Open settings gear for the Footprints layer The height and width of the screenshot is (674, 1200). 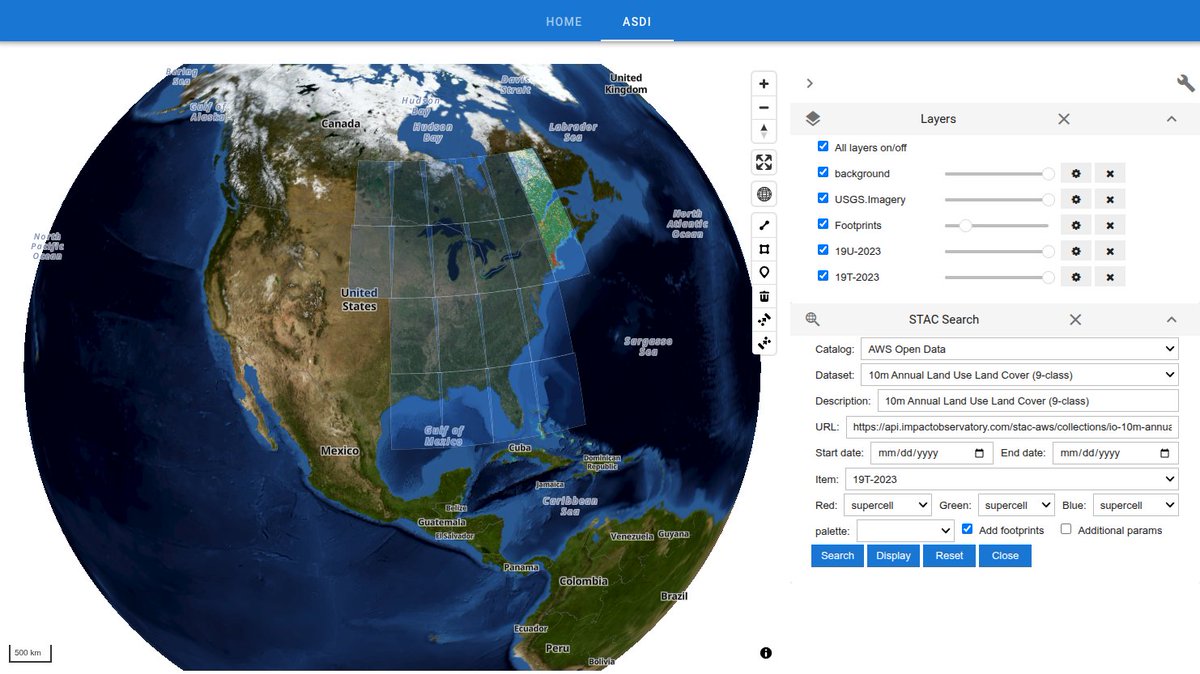1075,225
